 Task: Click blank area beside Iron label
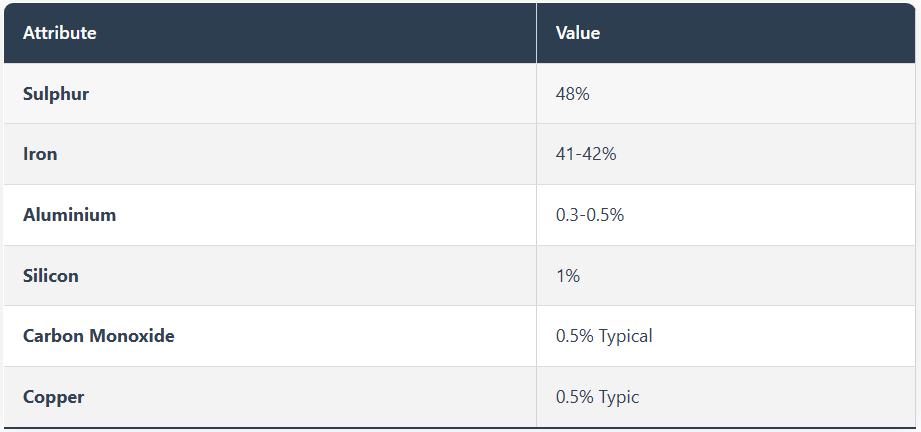click(x=300, y=155)
